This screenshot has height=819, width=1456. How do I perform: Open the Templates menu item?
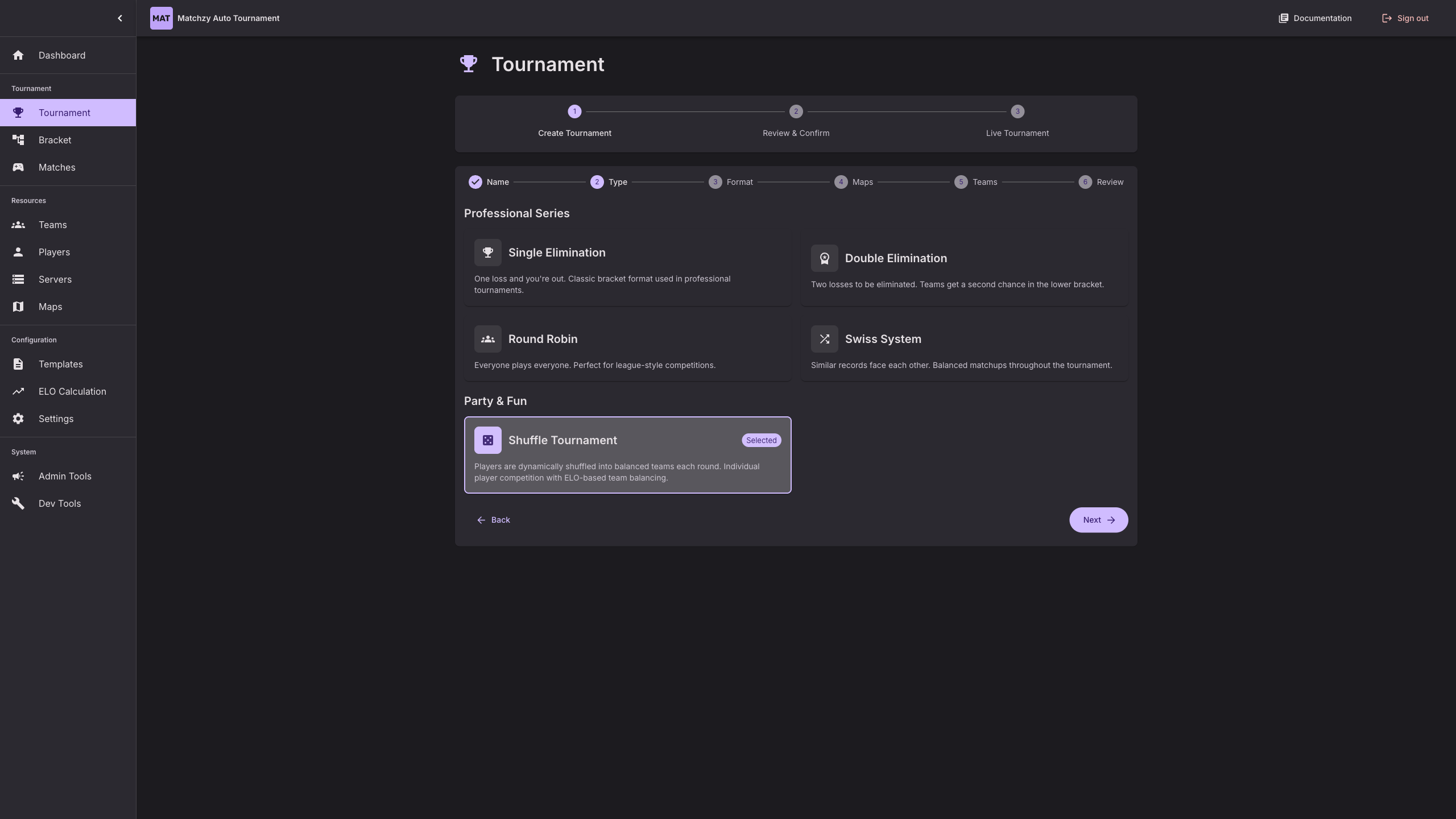click(61, 364)
